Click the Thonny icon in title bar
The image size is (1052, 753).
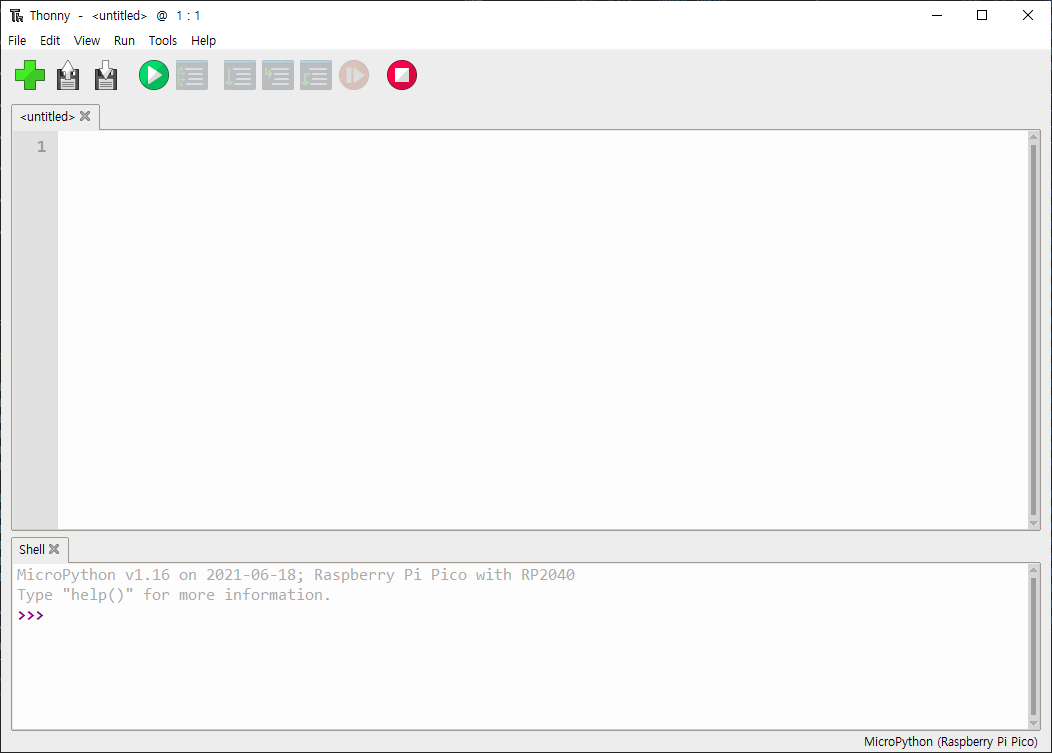click(17, 15)
